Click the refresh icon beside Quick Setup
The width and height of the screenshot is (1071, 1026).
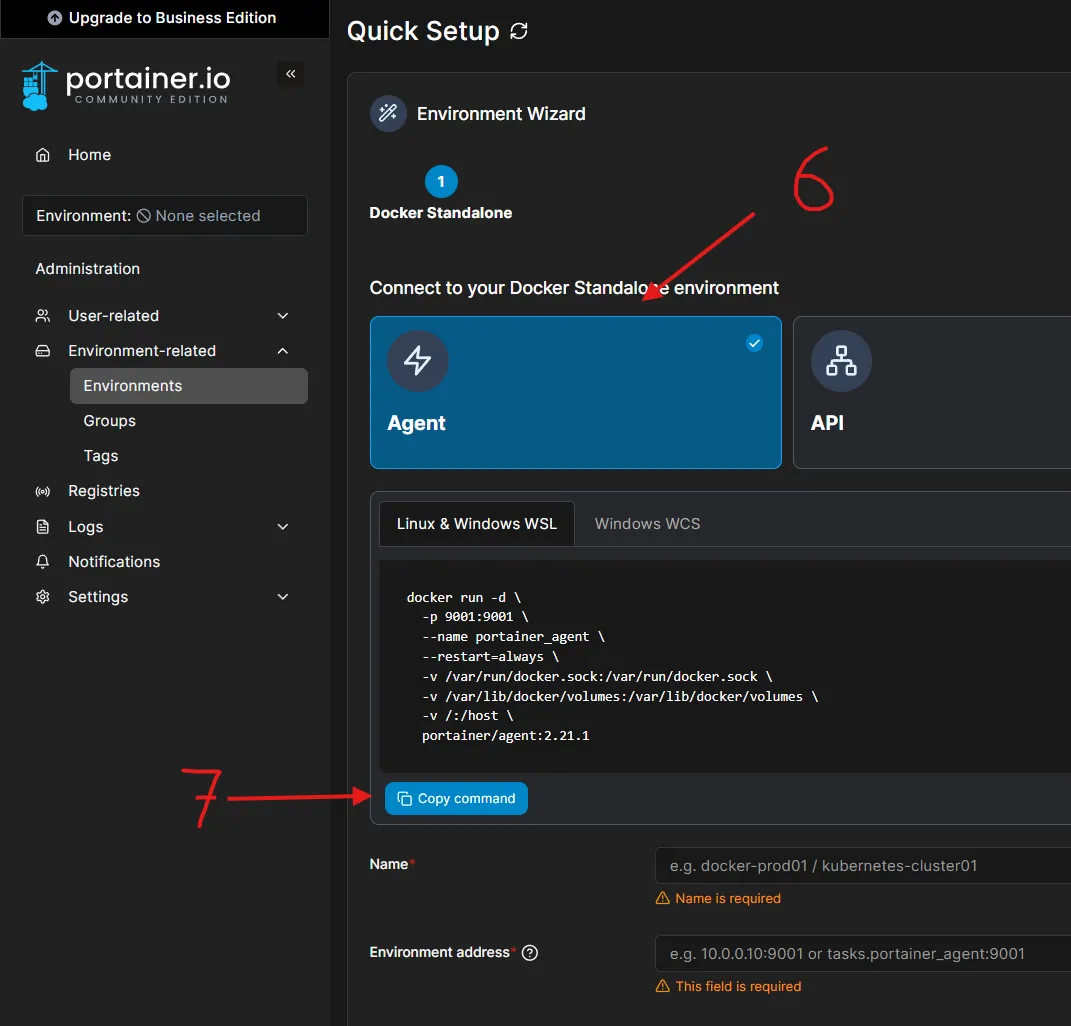click(x=518, y=31)
